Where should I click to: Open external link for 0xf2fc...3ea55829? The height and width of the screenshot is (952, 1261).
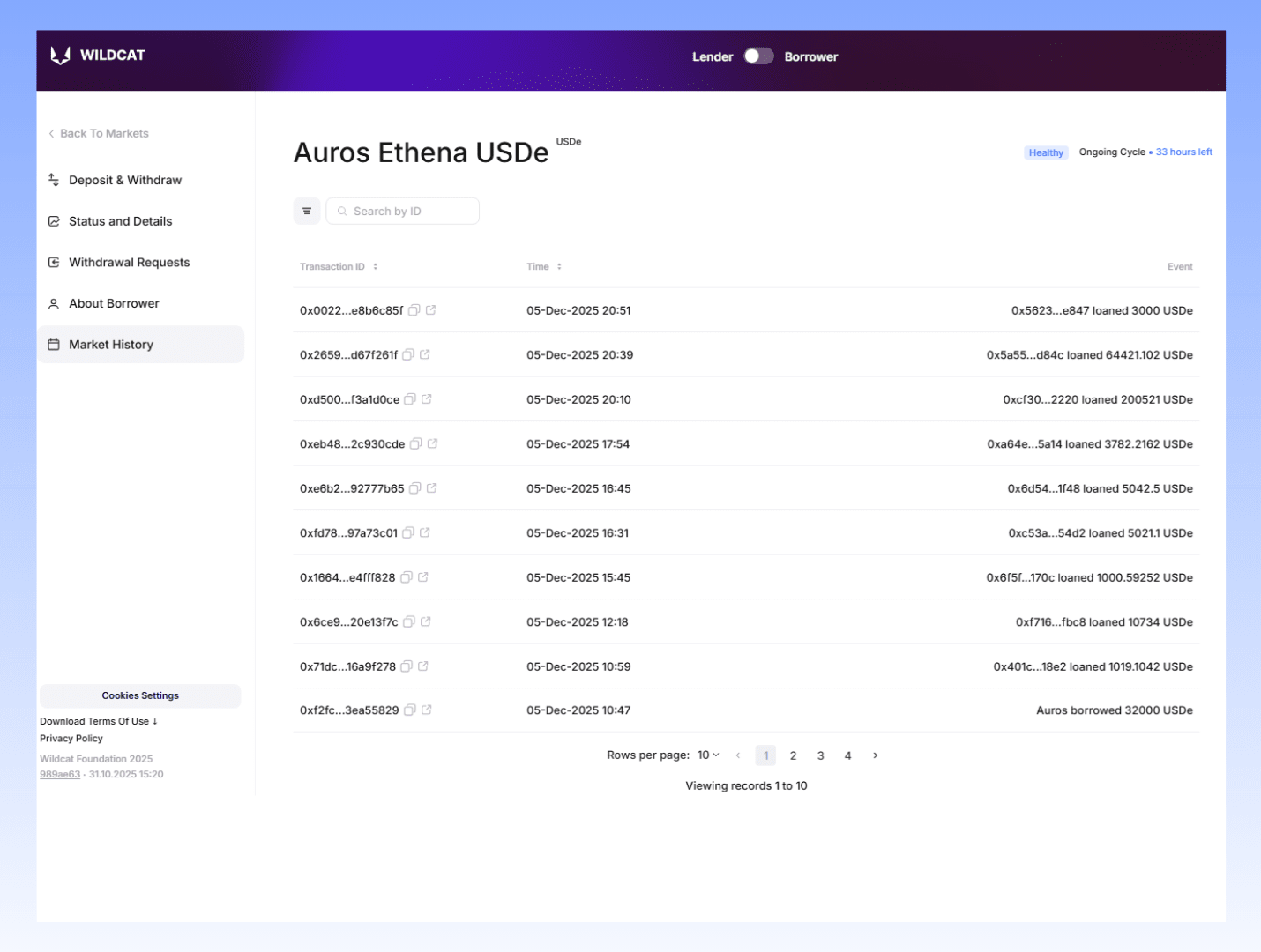pos(427,710)
